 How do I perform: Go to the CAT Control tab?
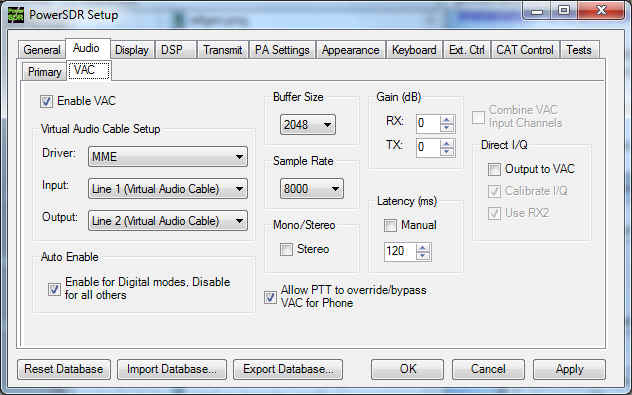(x=524, y=50)
